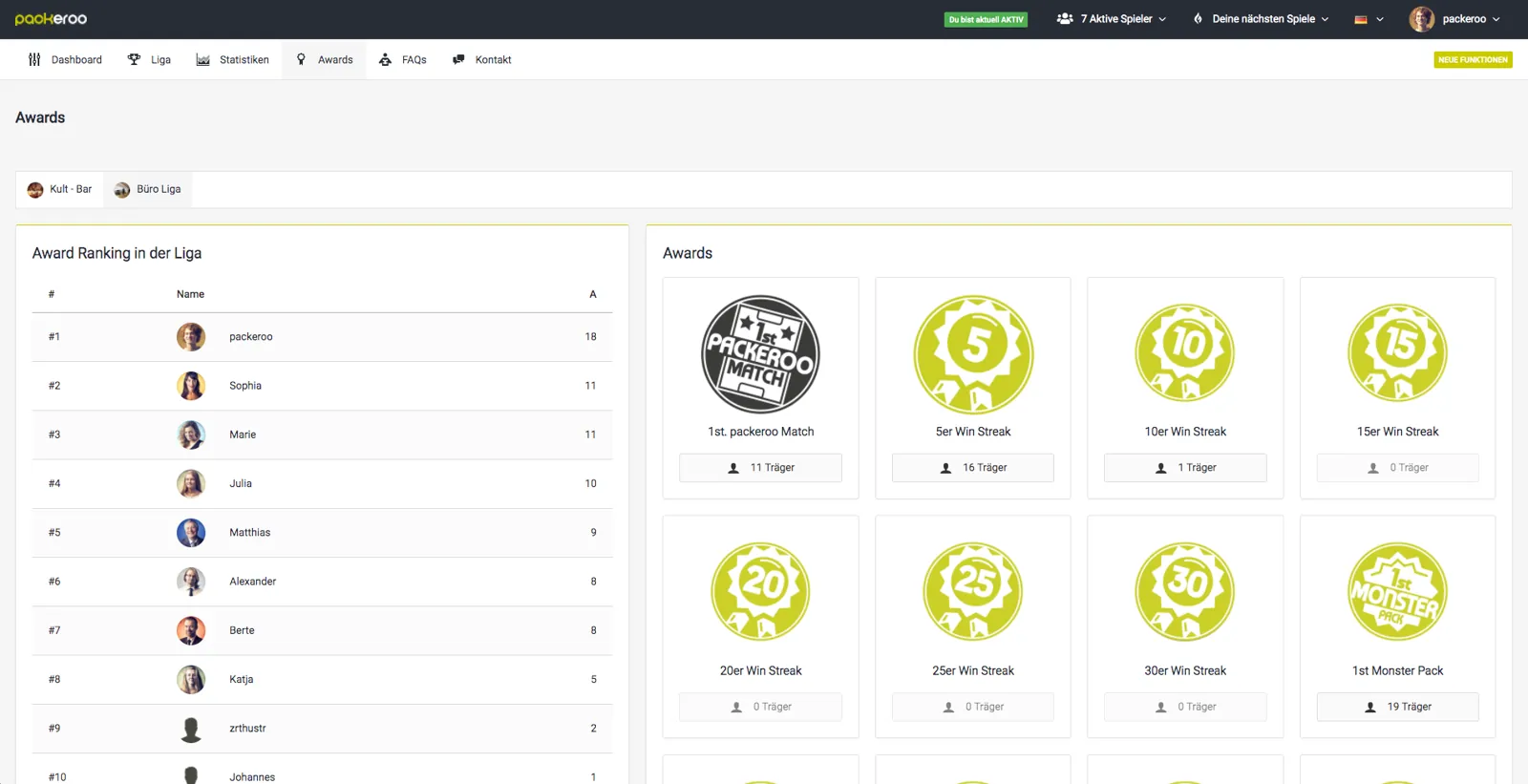Screen dimensions: 1528x784
Task: Click the packeroo user avatar in header
Action: click(1422, 19)
